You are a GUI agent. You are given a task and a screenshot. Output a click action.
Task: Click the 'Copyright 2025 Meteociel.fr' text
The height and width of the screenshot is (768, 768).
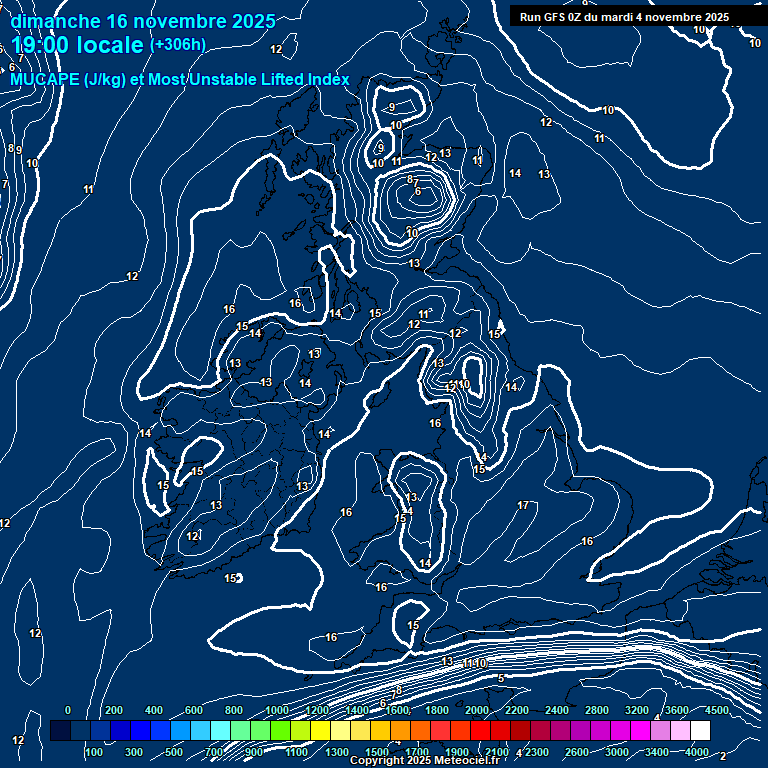tap(424, 761)
